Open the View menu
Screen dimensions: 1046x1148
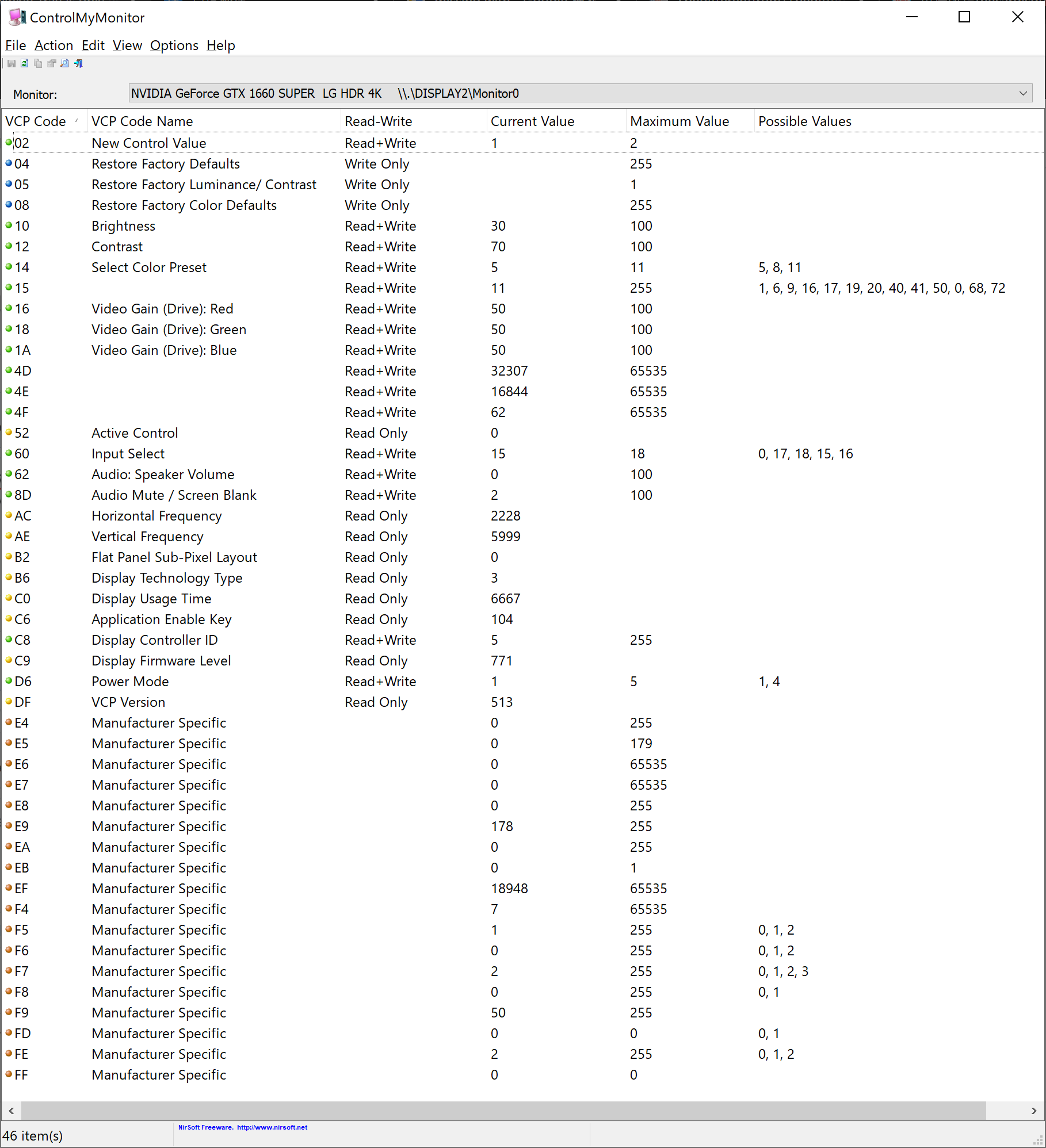coord(127,45)
